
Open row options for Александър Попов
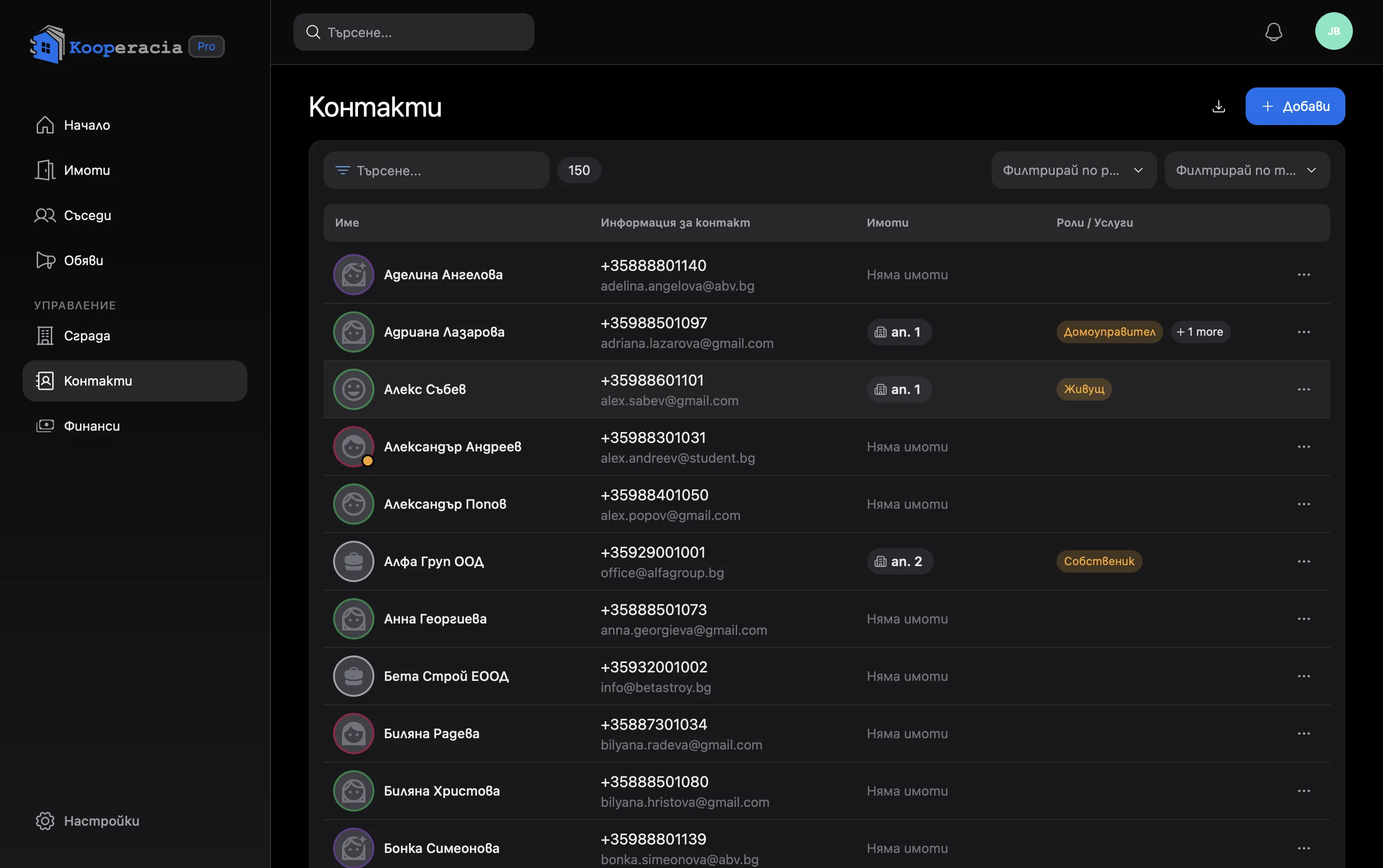(1304, 505)
